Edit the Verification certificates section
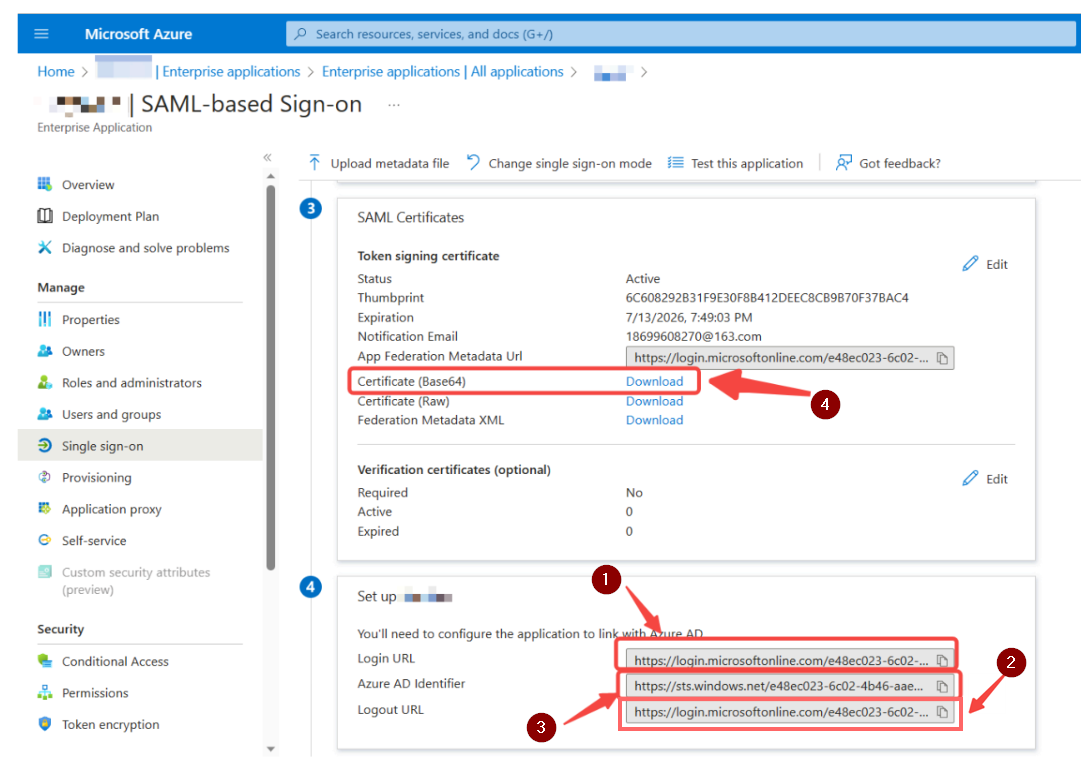 tap(985, 478)
